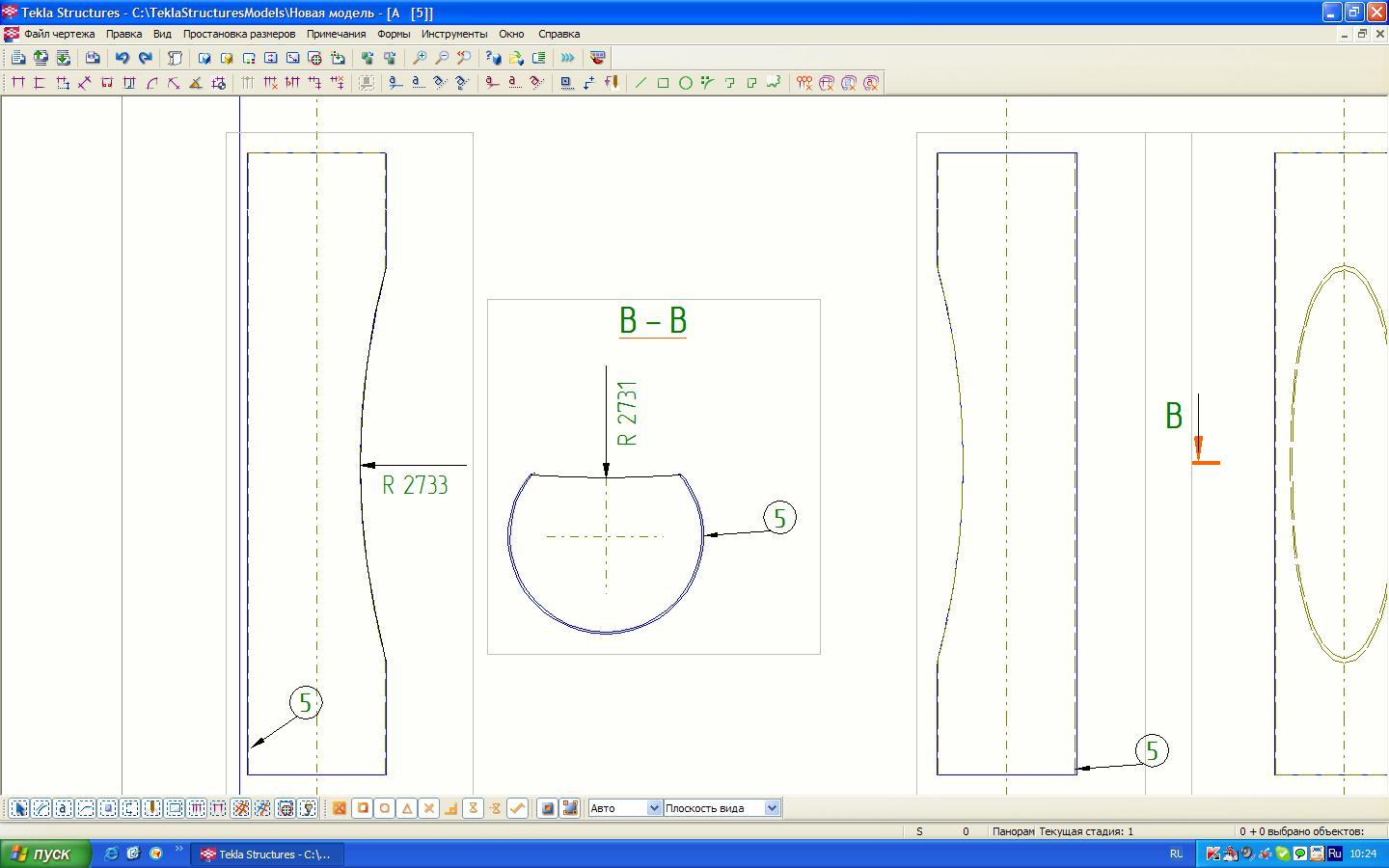This screenshot has width=1389, height=868.
Task: Click the Redo arrow icon
Action: (x=145, y=58)
